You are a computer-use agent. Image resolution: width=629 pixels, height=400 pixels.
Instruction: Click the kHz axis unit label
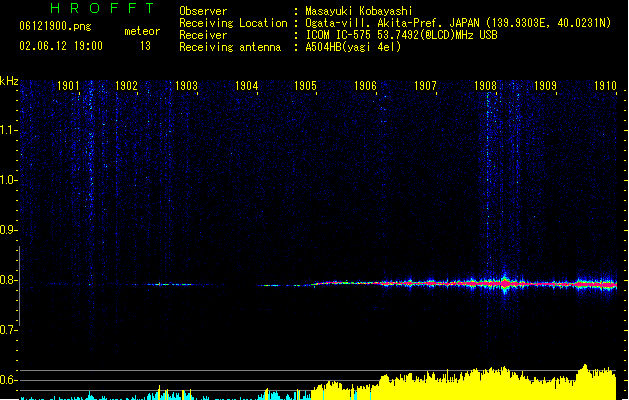point(9,81)
